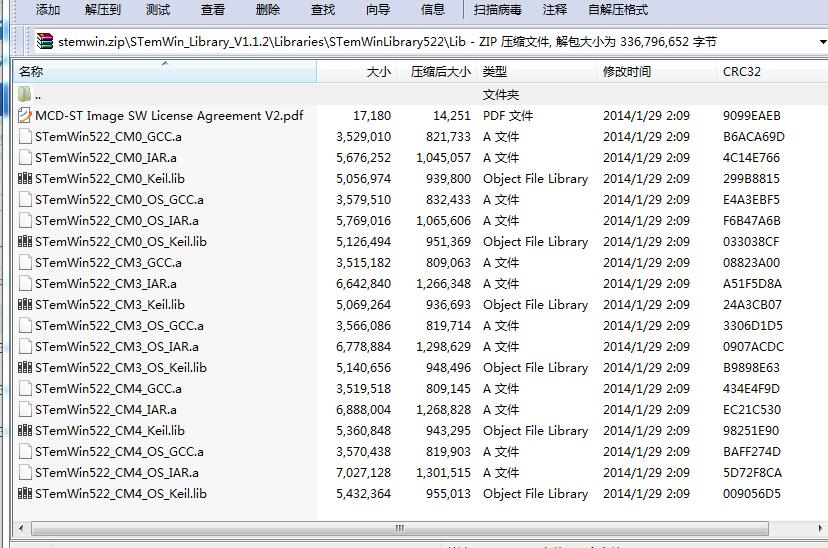Click the horizontal scrollbar right arrow
This screenshot has width=828, height=548.
pos(820,528)
